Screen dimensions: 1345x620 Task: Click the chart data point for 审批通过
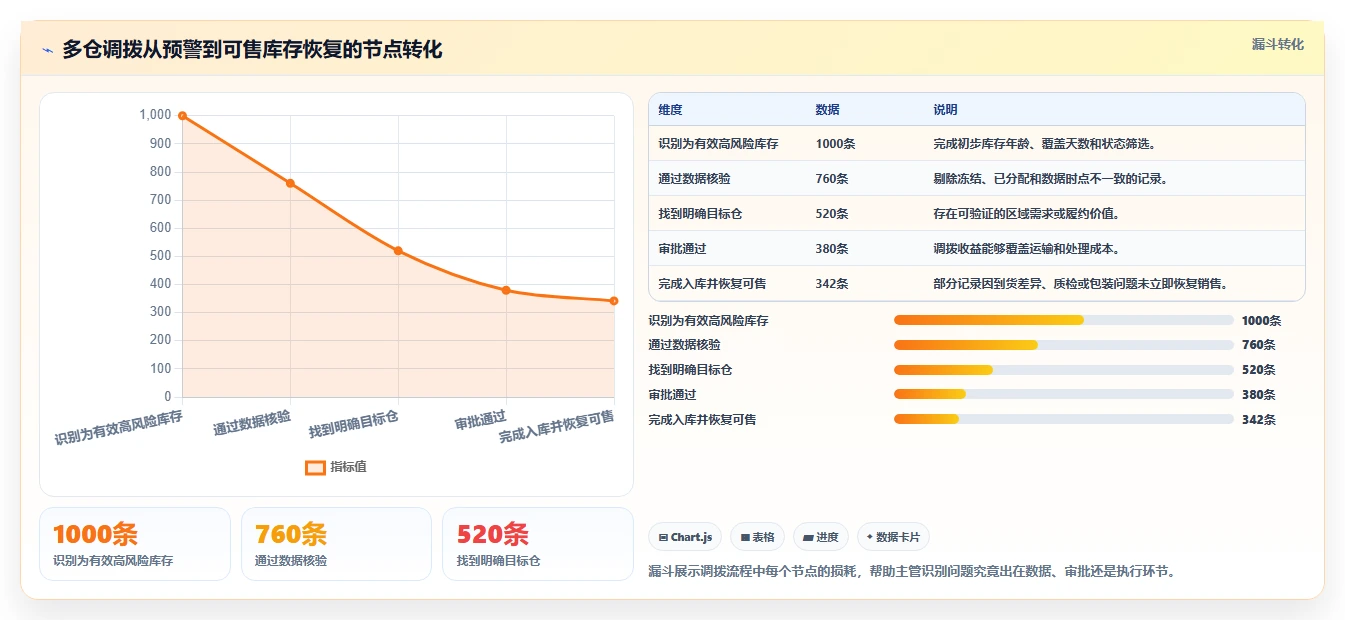point(506,290)
